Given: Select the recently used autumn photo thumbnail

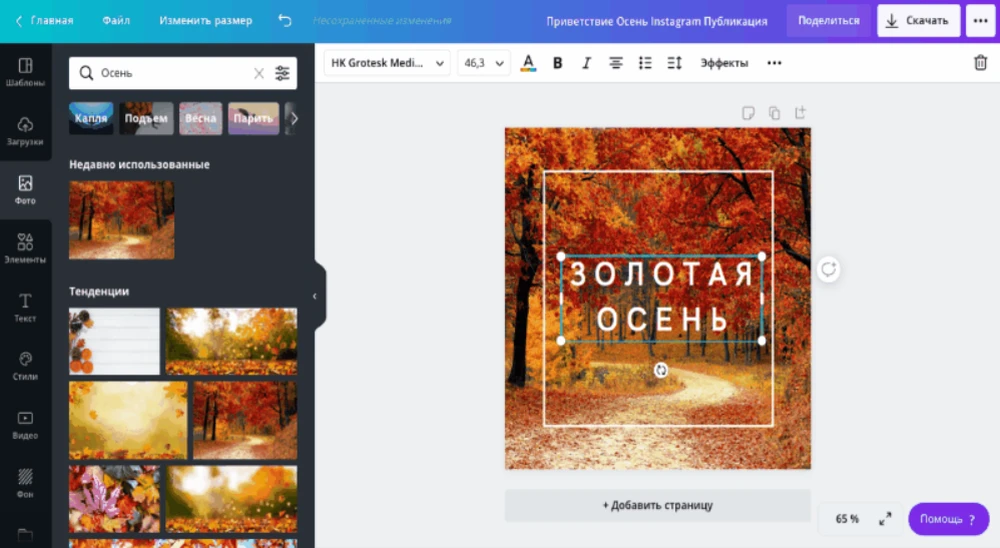Looking at the screenshot, I should [x=121, y=220].
